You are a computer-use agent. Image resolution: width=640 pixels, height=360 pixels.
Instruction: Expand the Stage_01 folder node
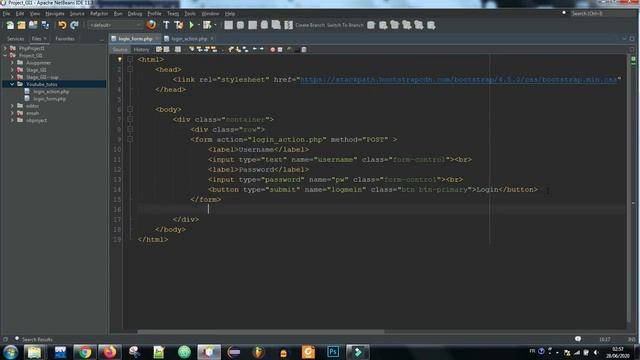(12, 70)
